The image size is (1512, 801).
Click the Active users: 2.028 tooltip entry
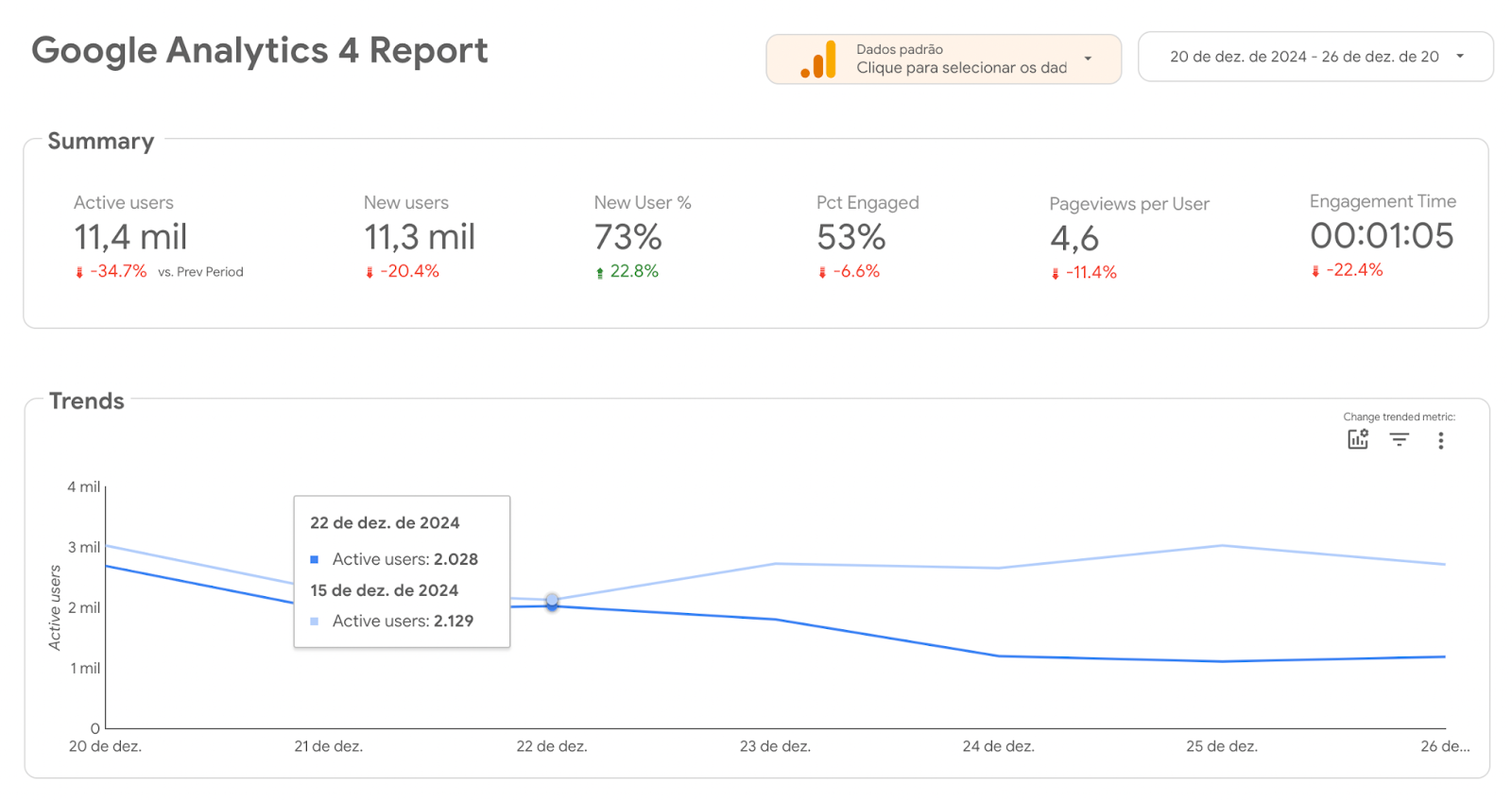click(x=404, y=559)
